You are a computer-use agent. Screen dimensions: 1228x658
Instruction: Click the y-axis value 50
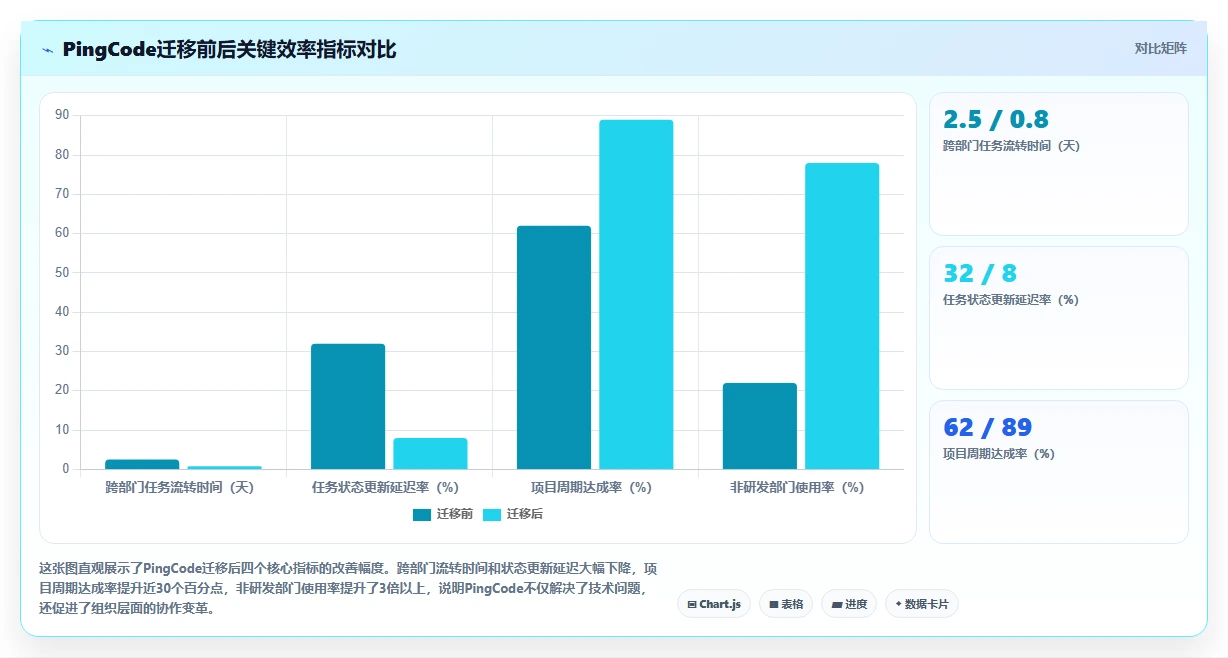point(62,272)
